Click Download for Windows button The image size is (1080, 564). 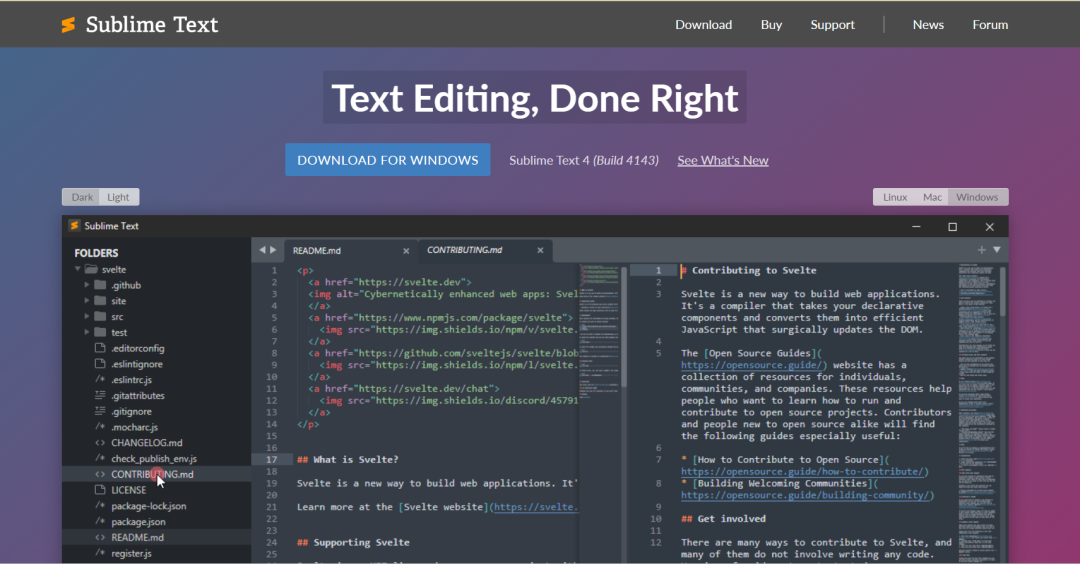388,160
